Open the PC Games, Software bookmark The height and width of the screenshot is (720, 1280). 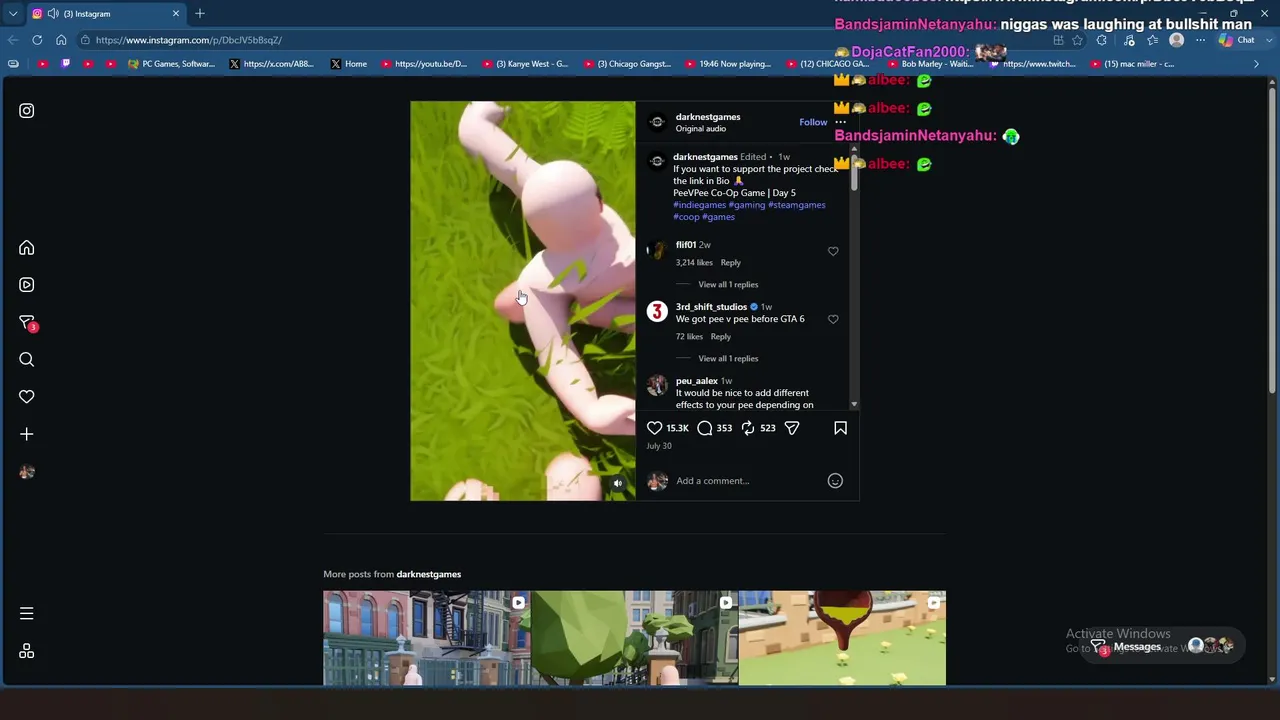click(172, 64)
